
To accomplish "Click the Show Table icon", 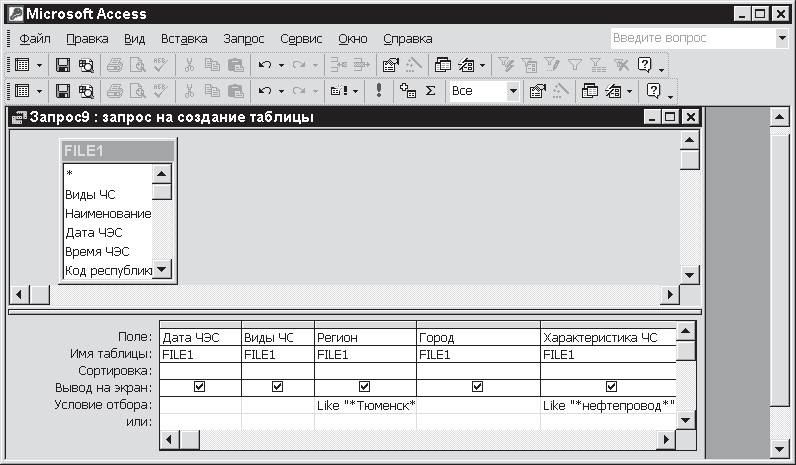I will [x=407, y=91].
